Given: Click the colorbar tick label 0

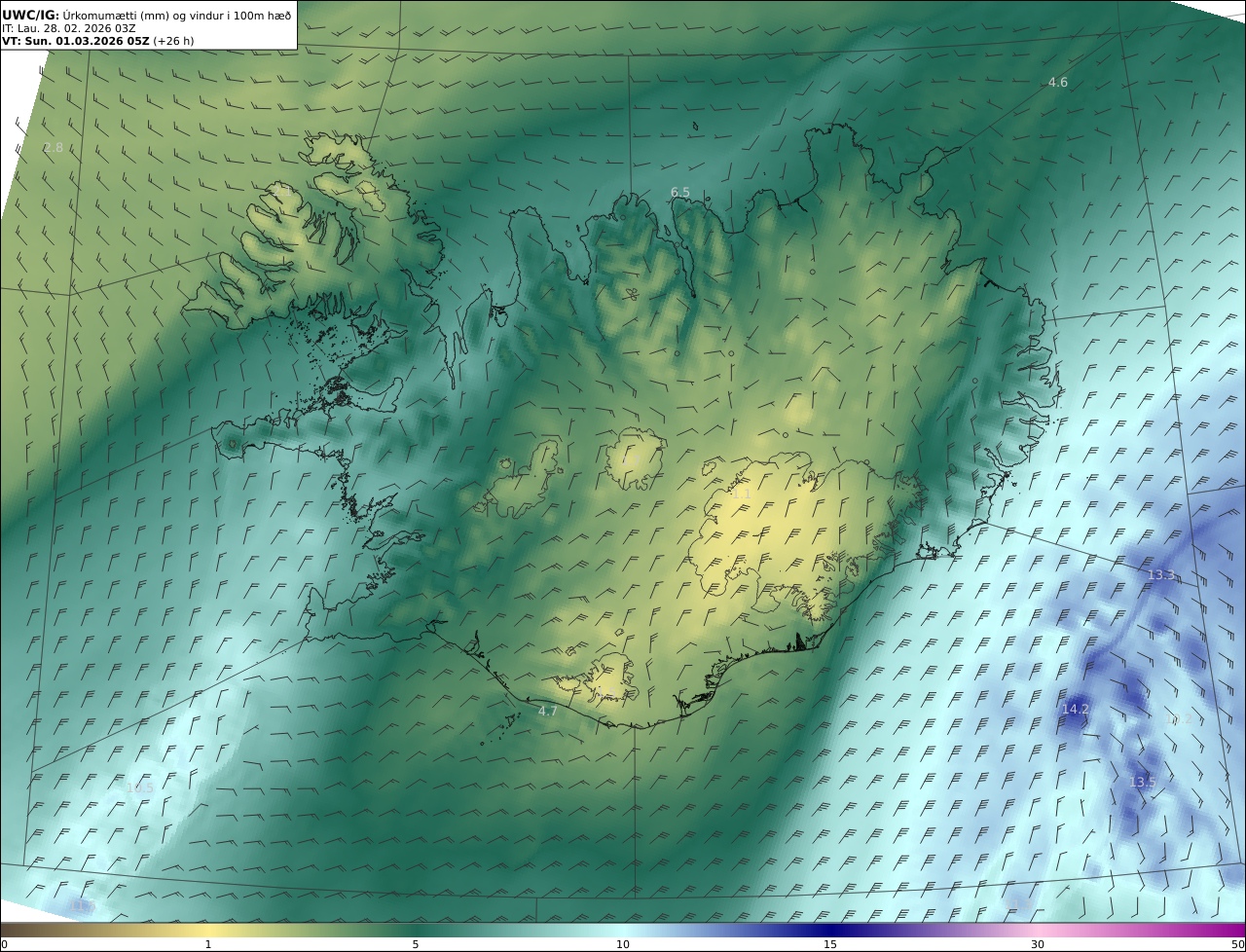Looking at the screenshot, I should click(4, 944).
